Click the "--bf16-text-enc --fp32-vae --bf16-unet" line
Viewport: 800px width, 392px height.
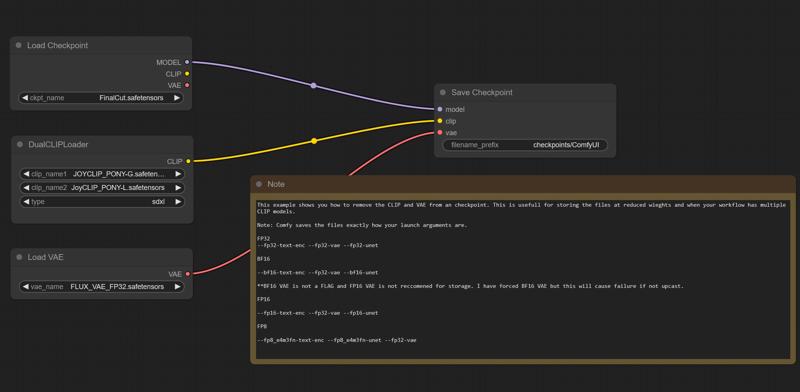(318, 273)
